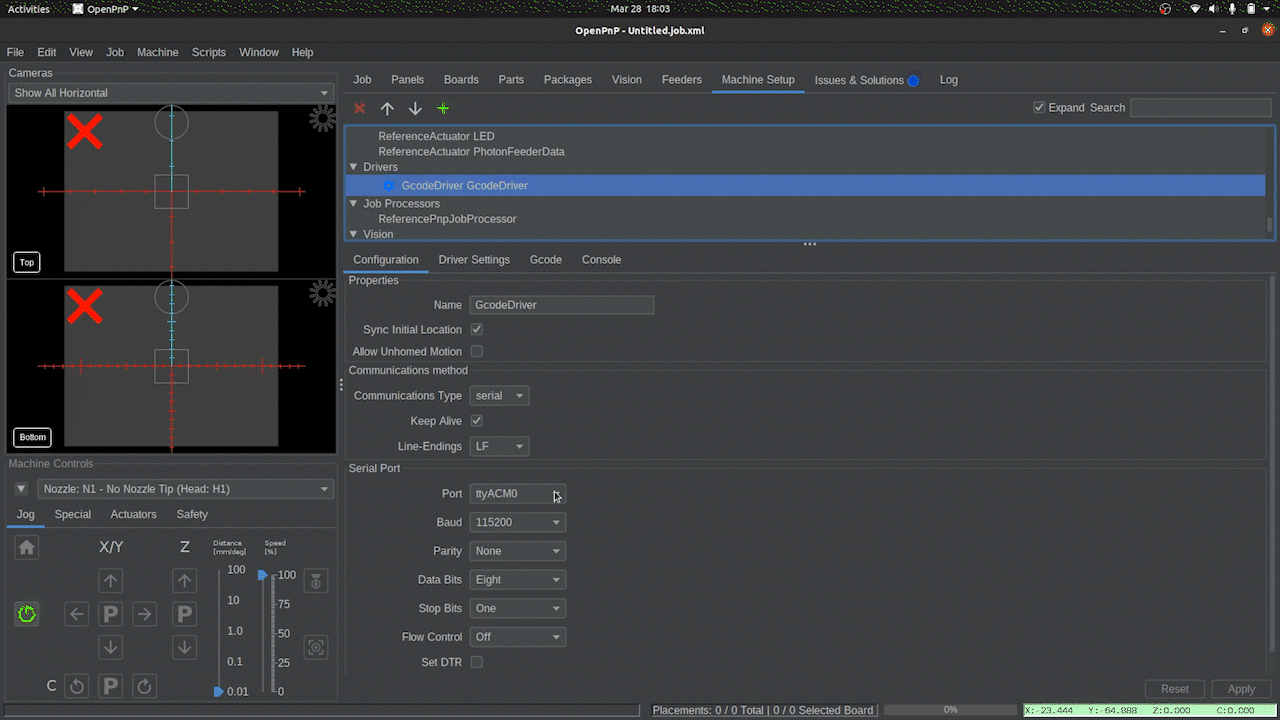Rotate C axis counter-clockwise
Image resolution: width=1280 pixels, height=720 pixels.
[77, 686]
